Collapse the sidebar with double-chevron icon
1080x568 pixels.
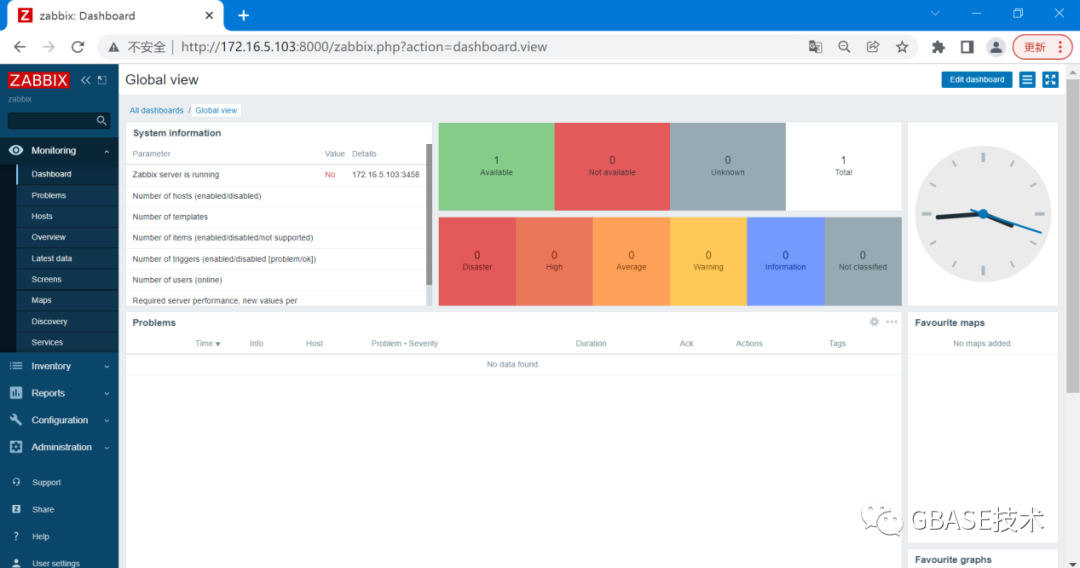point(85,80)
